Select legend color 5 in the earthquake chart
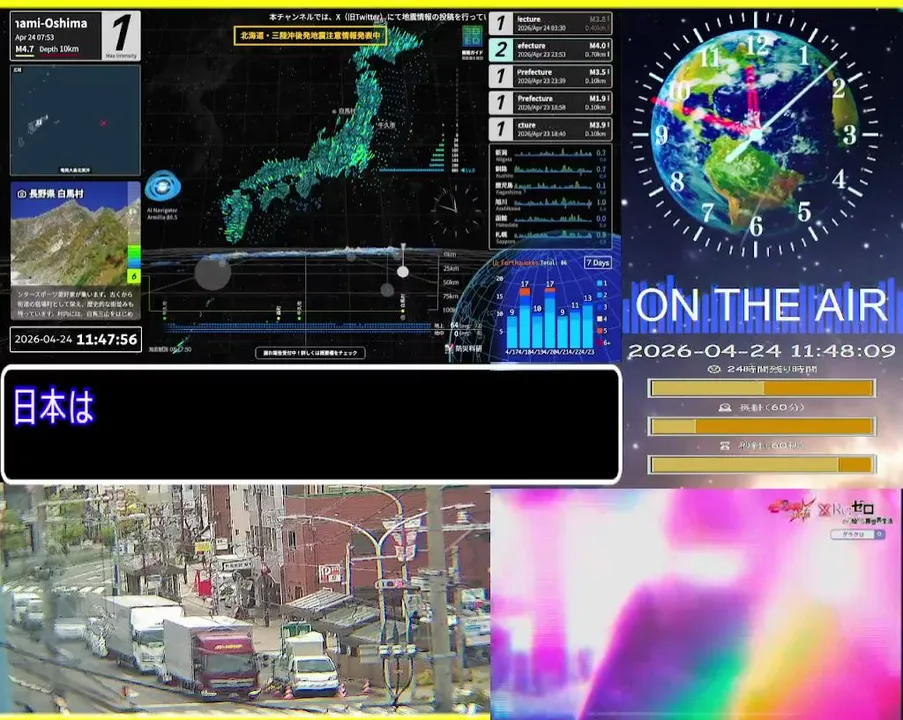903x720 pixels. click(x=601, y=331)
